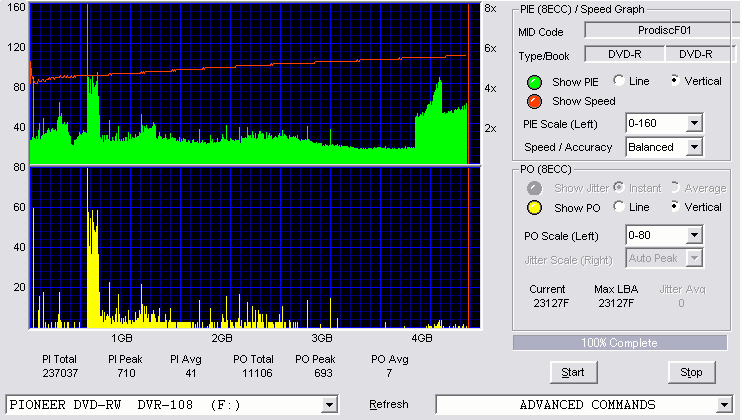Open the PIE Scale (Left) dropdown
Image resolution: width=742 pixels, height=420 pixels.
pyautogui.click(x=694, y=124)
